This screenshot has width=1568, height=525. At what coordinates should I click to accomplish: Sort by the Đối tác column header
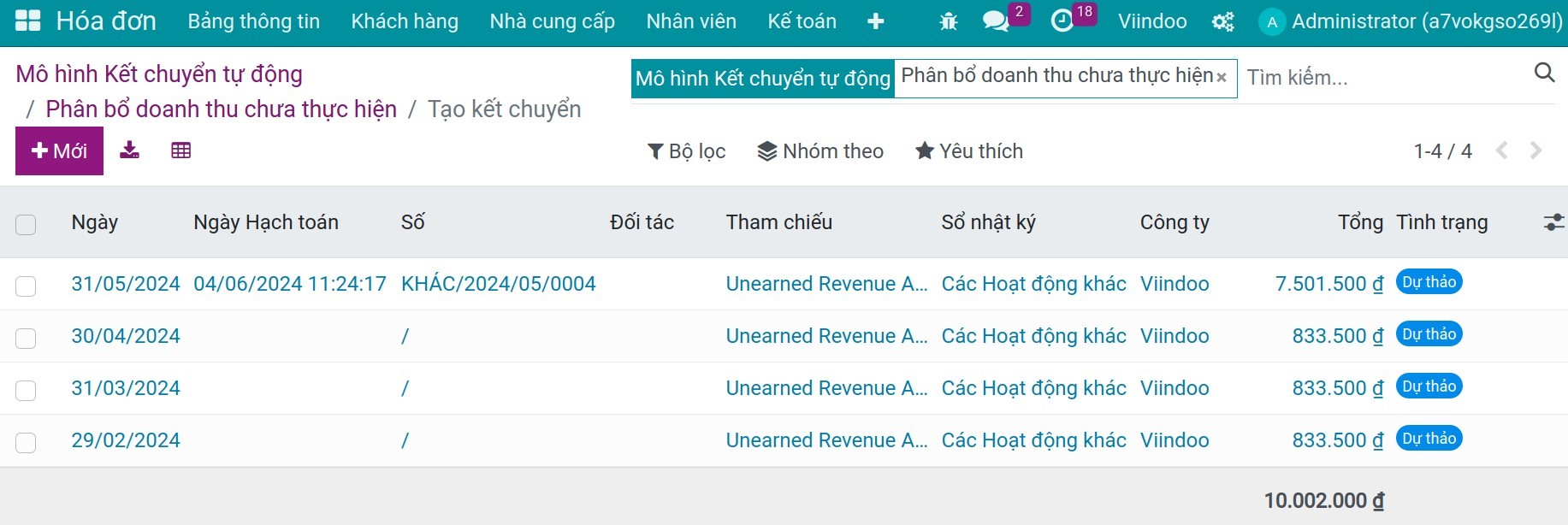642,222
